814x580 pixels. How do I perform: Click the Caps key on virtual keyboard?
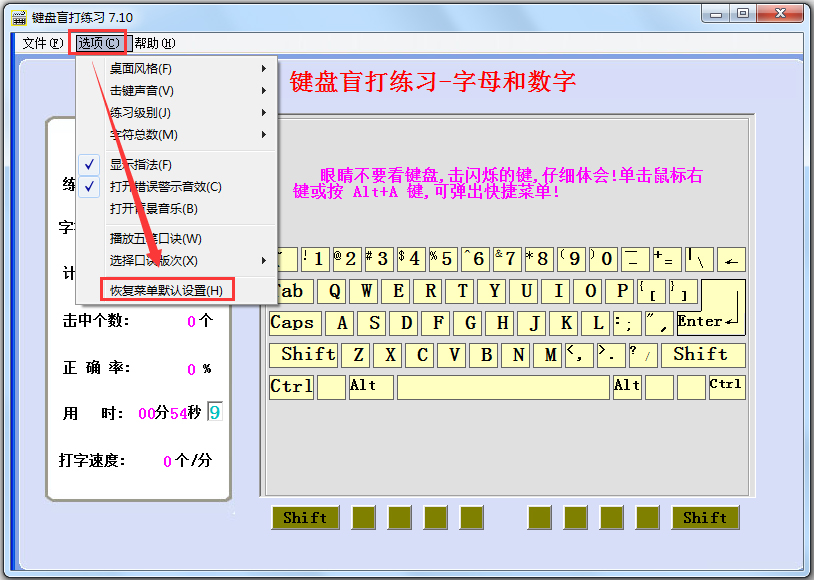click(295, 323)
